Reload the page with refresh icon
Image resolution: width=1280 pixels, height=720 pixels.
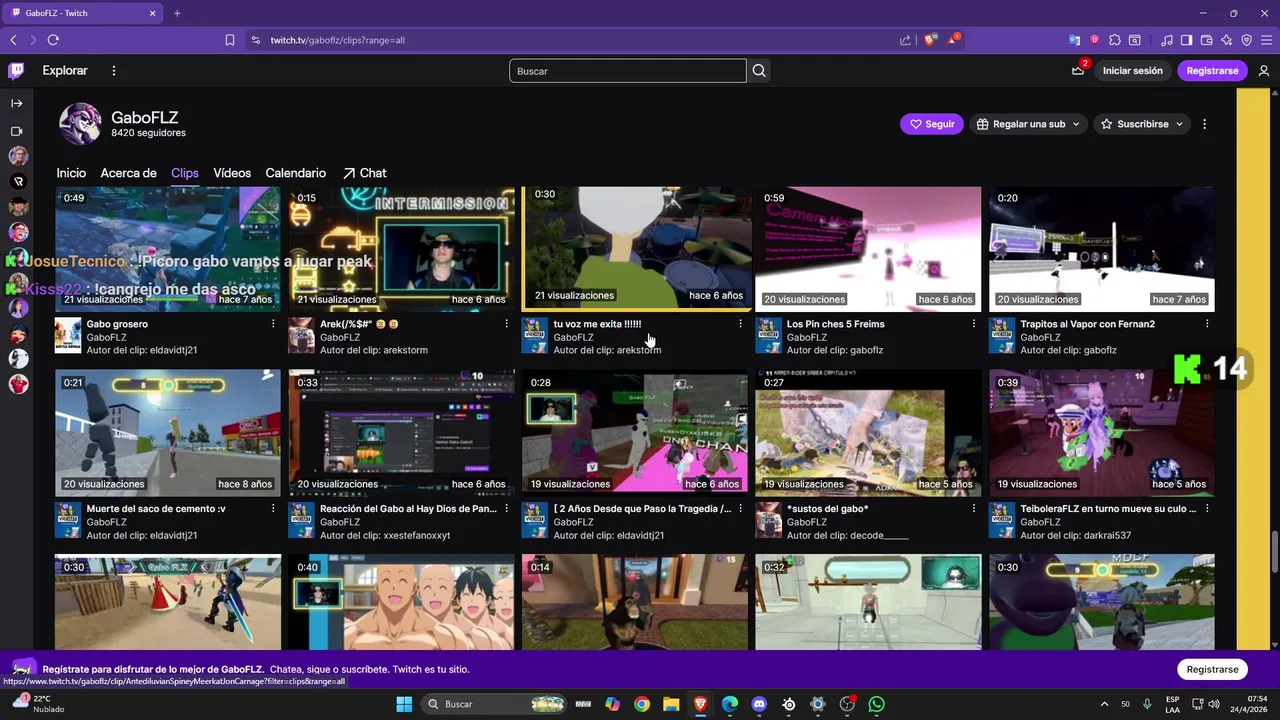(x=53, y=40)
